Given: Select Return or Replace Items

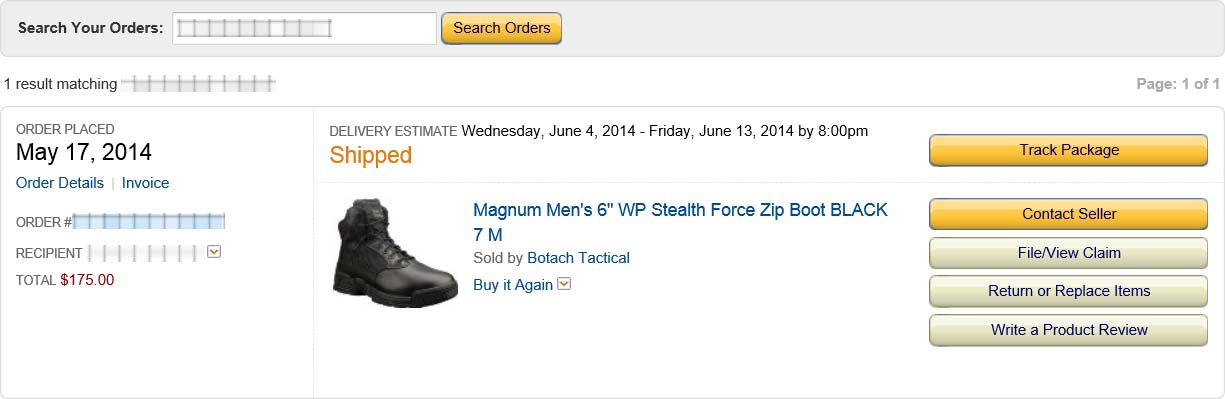Looking at the screenshot, I should pos(1069,291).
